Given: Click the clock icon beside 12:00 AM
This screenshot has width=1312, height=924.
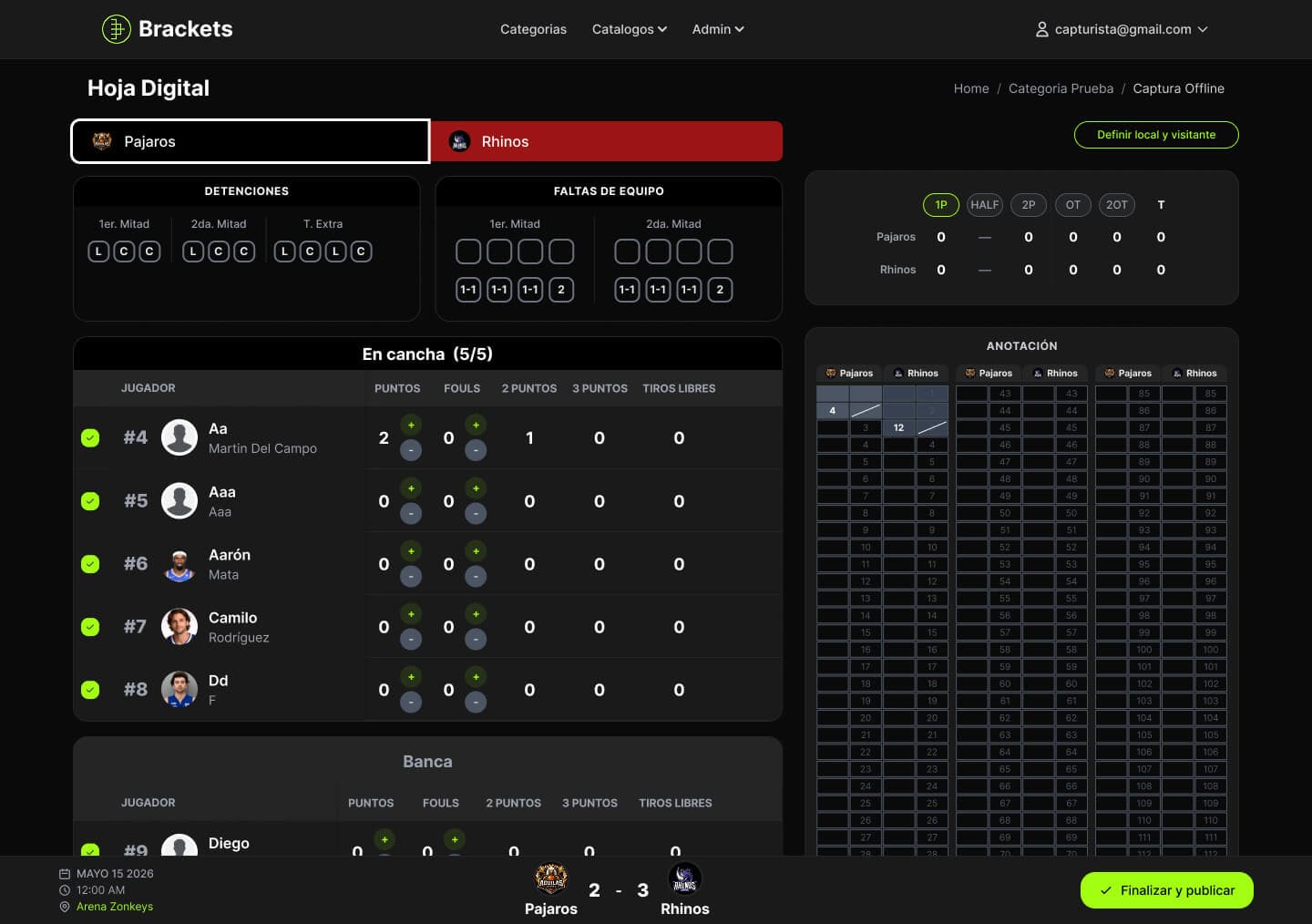Looking at the screenshot, I should 65,890.
